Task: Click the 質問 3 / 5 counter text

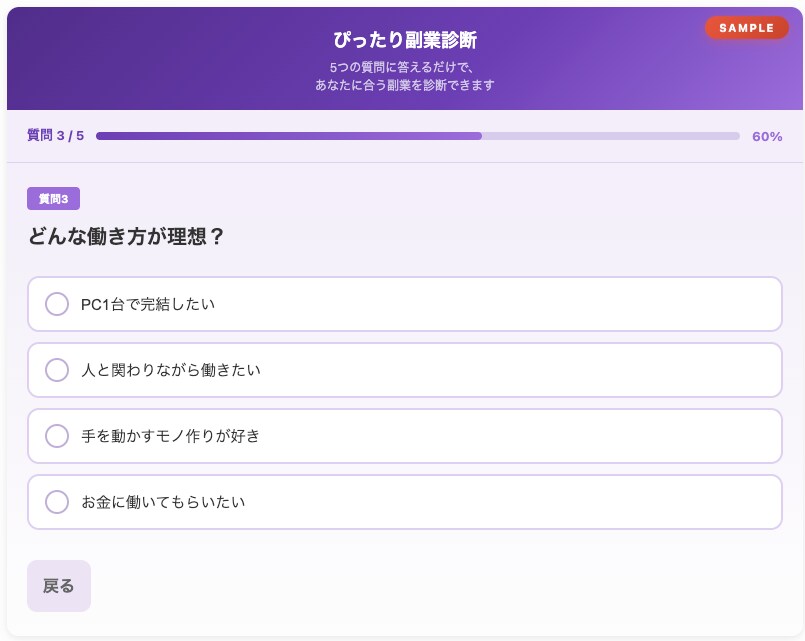Action: click(x=55, y=135)
